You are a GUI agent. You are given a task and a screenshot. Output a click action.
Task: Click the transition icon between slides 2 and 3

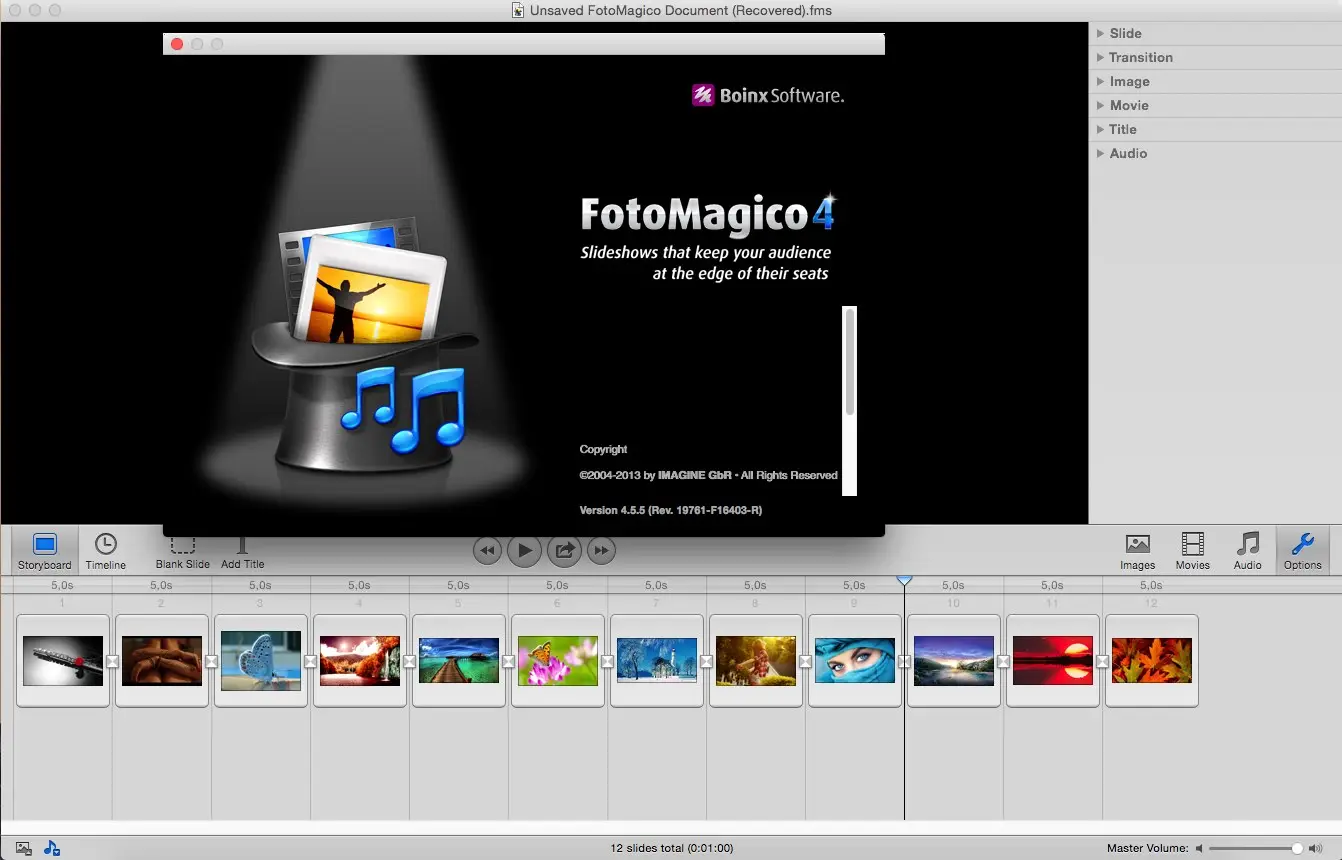tap(211, 661)
